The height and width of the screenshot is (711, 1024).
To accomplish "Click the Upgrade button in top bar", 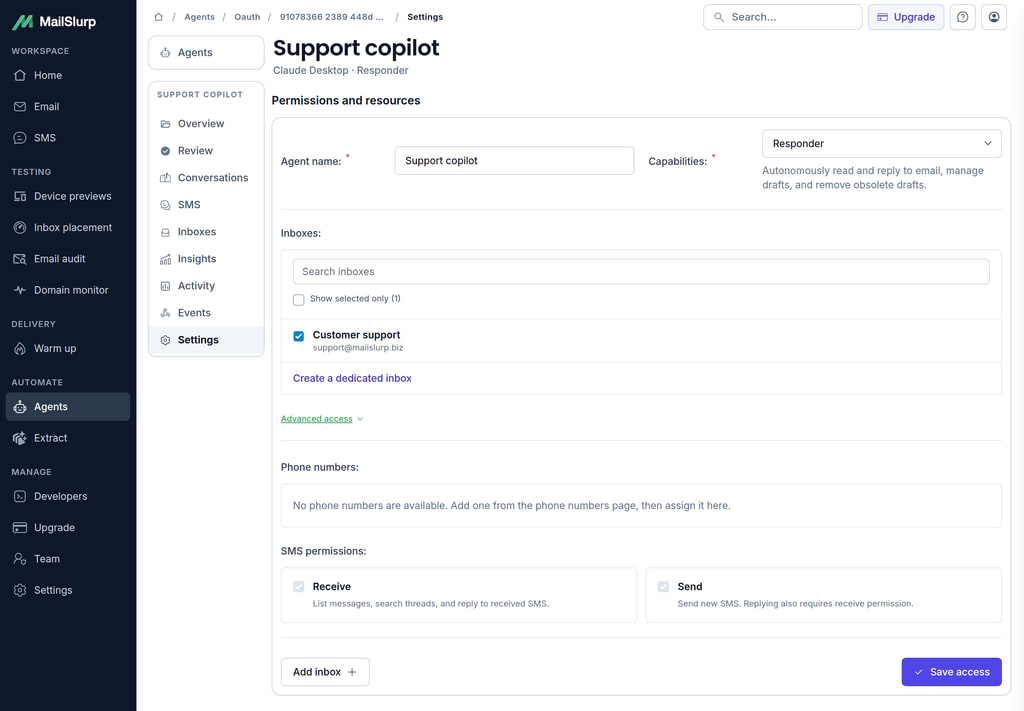I will click(906, 17).
